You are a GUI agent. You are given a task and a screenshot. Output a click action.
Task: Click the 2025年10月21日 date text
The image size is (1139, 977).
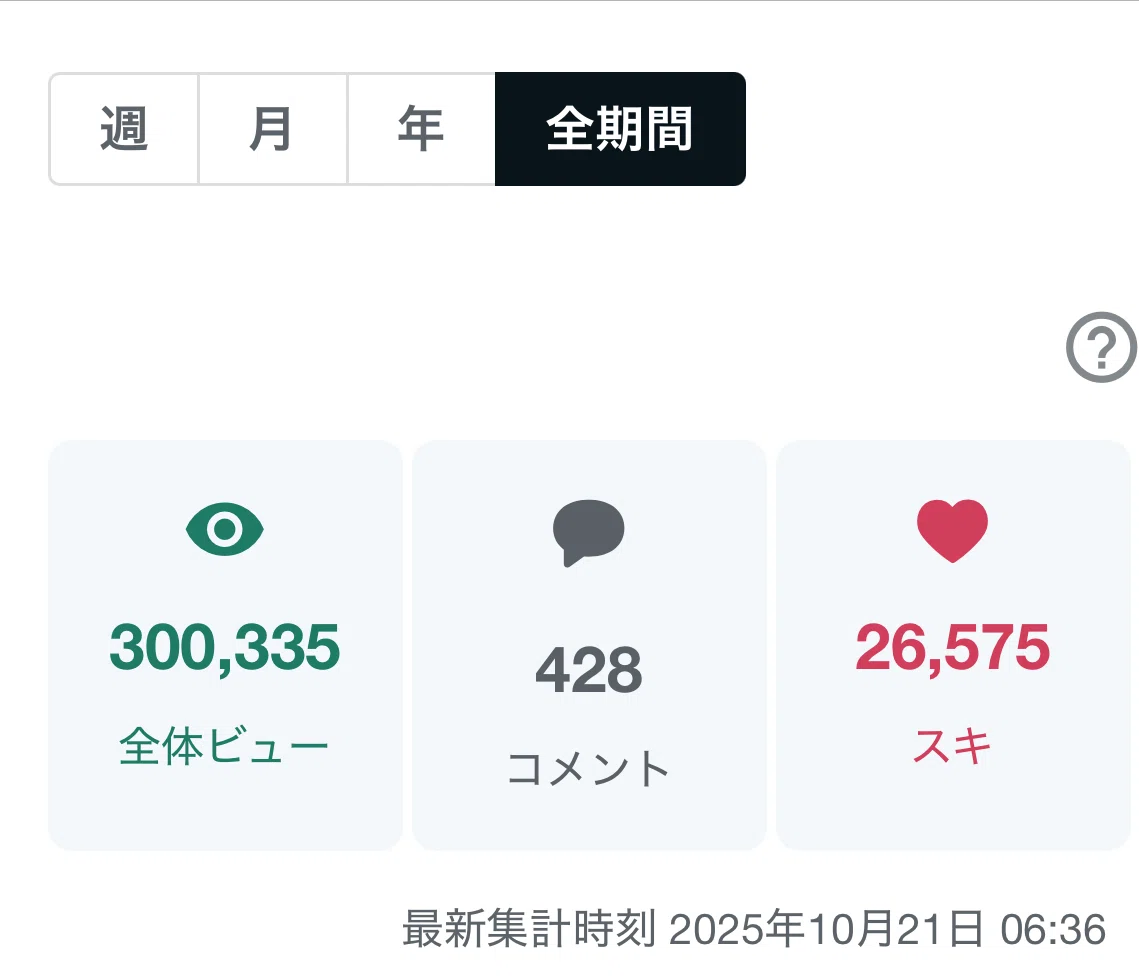827,928
